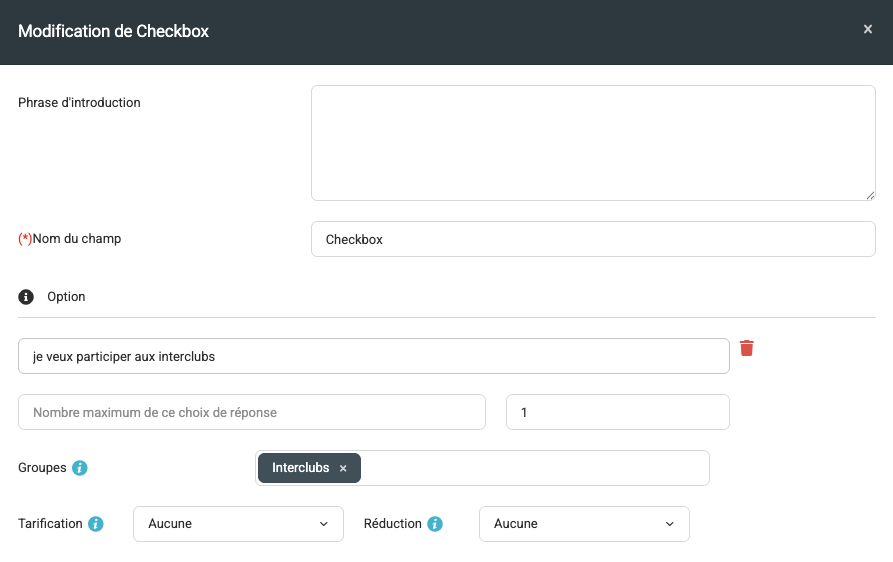Grab the textarea resize handle corner
This screenshot has height=562, width=893.
pyautogui.click(x=870, y=195)
